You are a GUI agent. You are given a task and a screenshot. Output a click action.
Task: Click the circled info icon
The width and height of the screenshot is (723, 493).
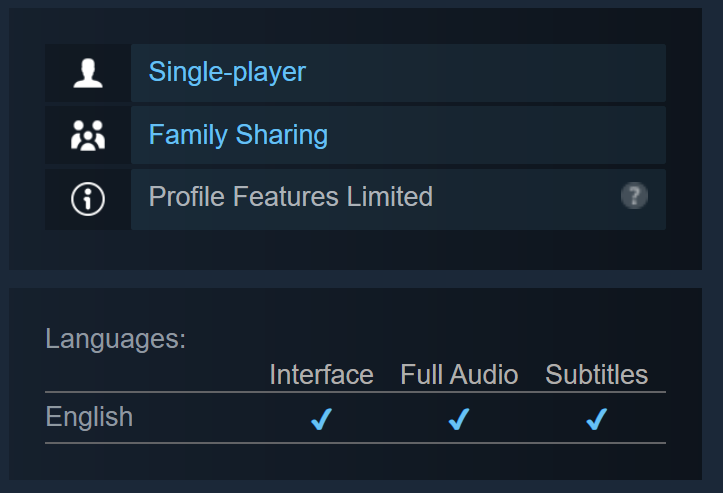tap(88, 198)
